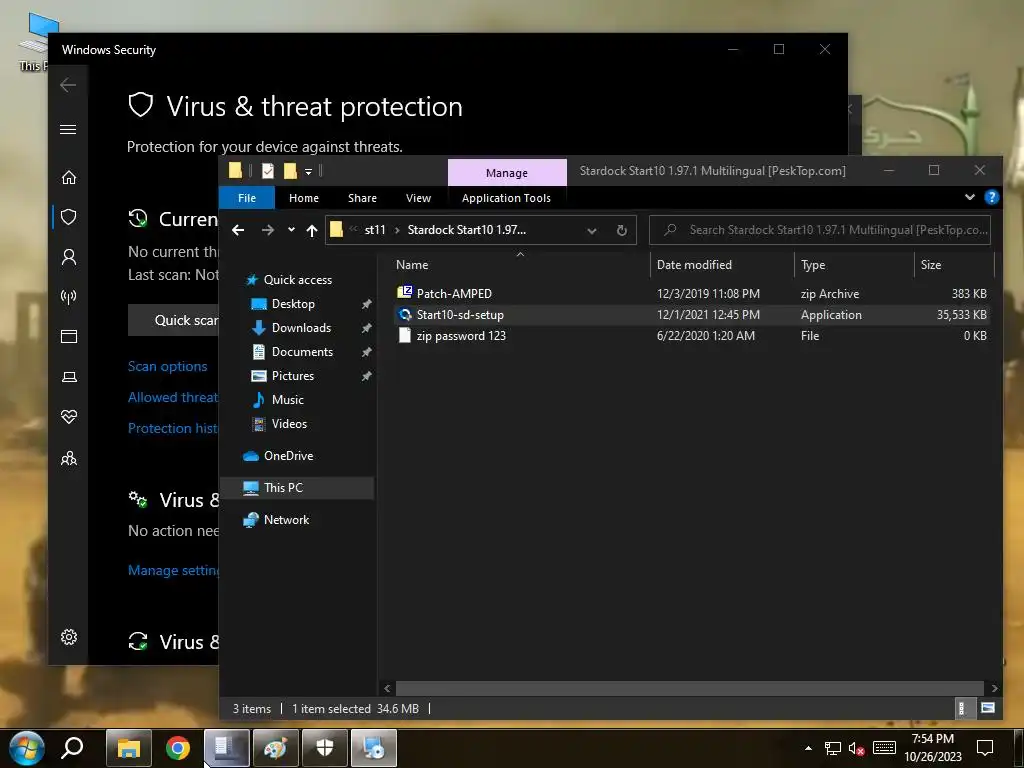Open OneDrive in navigation pane
The height and width of the screenshot is (768, 1024).
click(x=289, y=456)
